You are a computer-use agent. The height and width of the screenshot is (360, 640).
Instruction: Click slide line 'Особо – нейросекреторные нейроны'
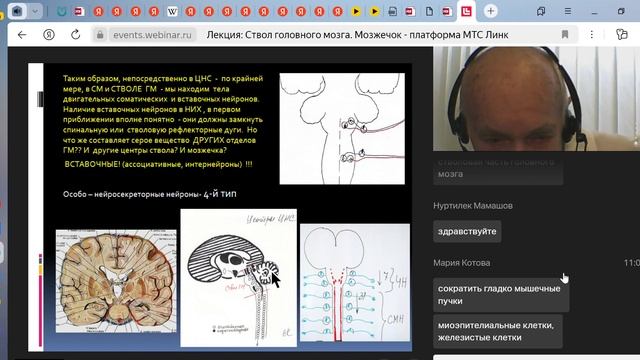click(x=132, y=194)
